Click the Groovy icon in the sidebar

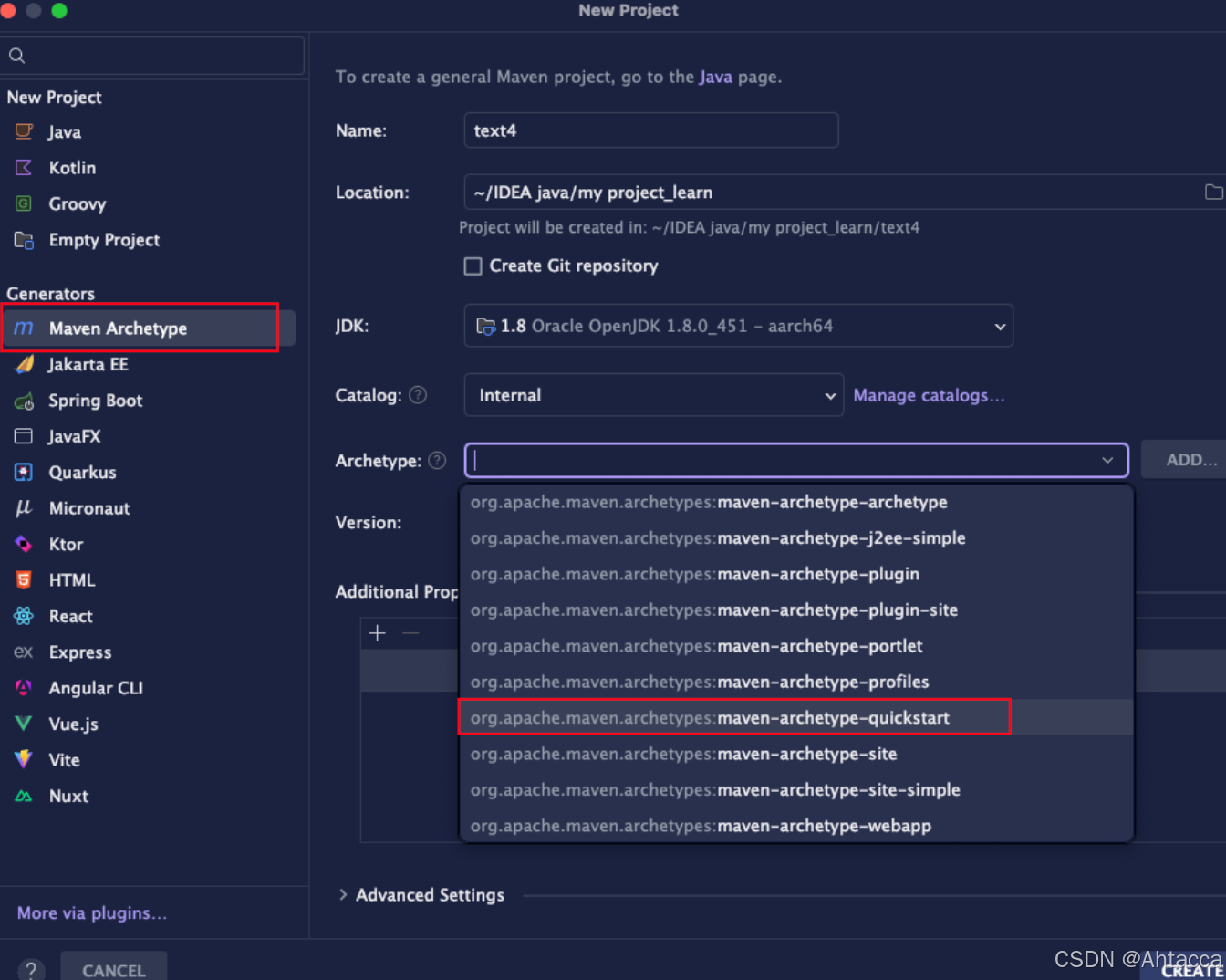pyautogui.click(x=24, y=203)
